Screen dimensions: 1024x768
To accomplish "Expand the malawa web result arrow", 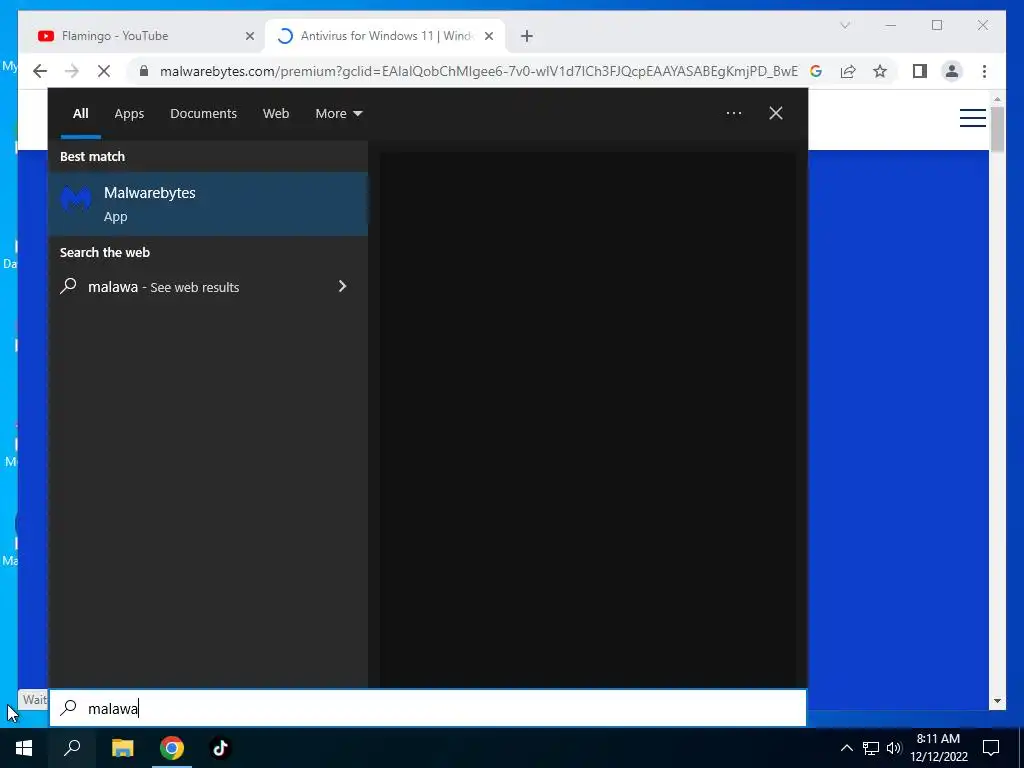I will tap(342, 286).
